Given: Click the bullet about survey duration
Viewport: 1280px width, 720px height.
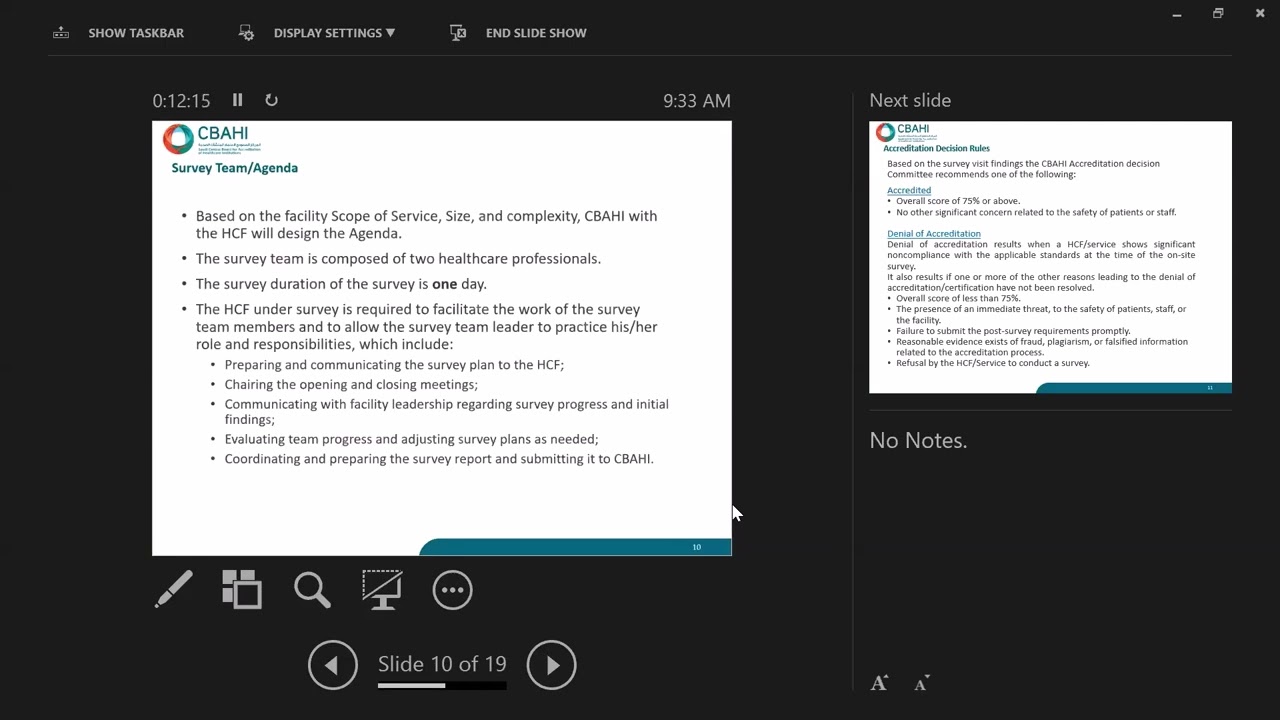Looking at the screenshot, I should click(x=341, y=284).
